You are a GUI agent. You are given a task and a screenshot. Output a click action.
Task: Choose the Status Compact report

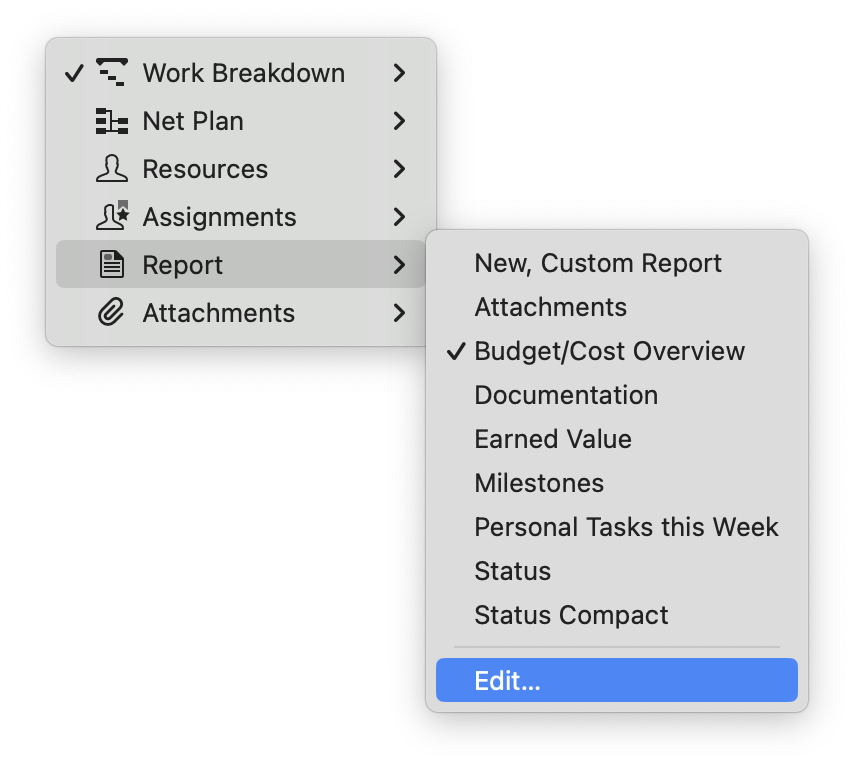click(x=571, y=615)
